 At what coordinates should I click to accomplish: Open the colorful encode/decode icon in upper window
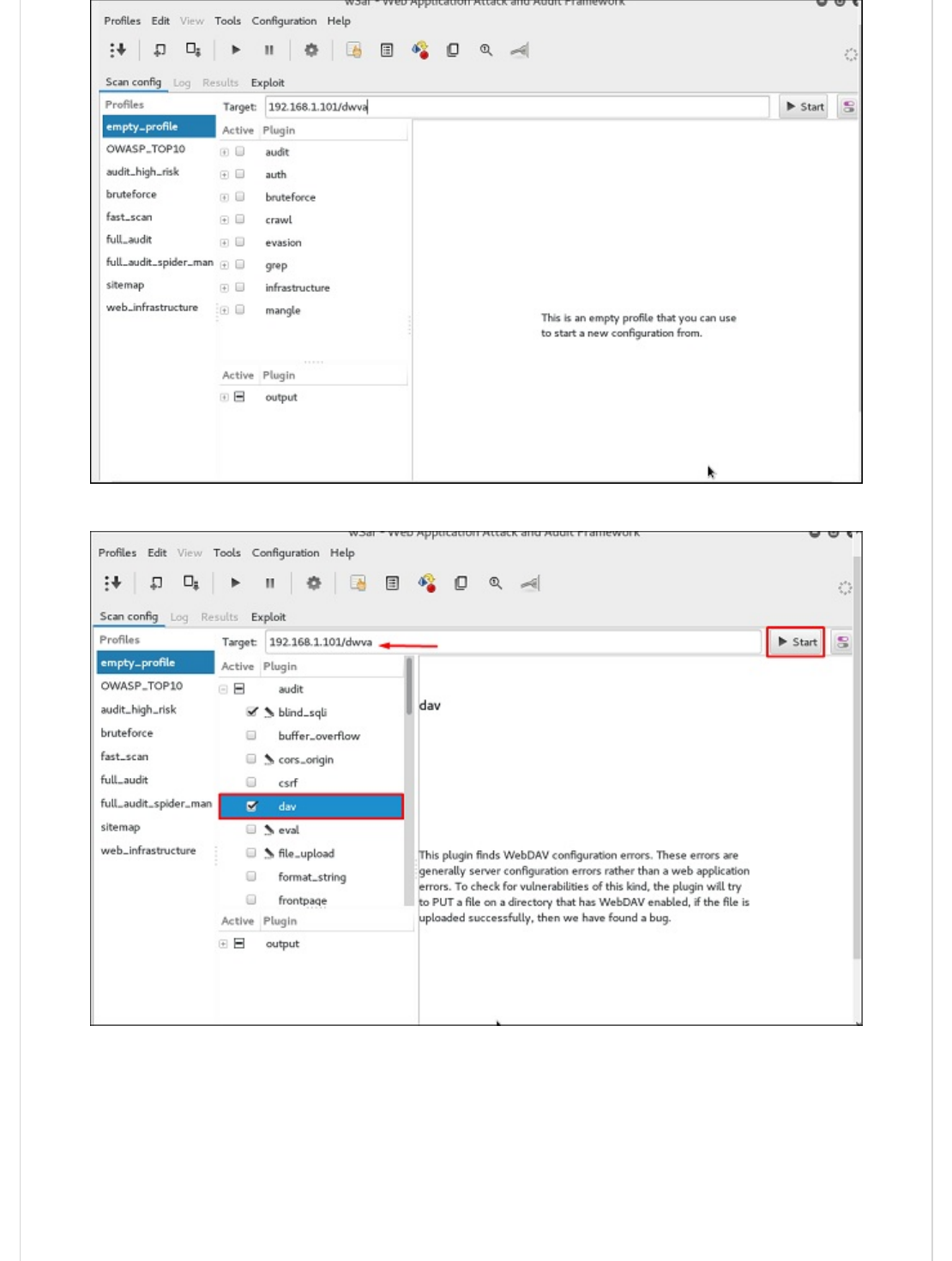pyautogui.click(x=420, y=50)
